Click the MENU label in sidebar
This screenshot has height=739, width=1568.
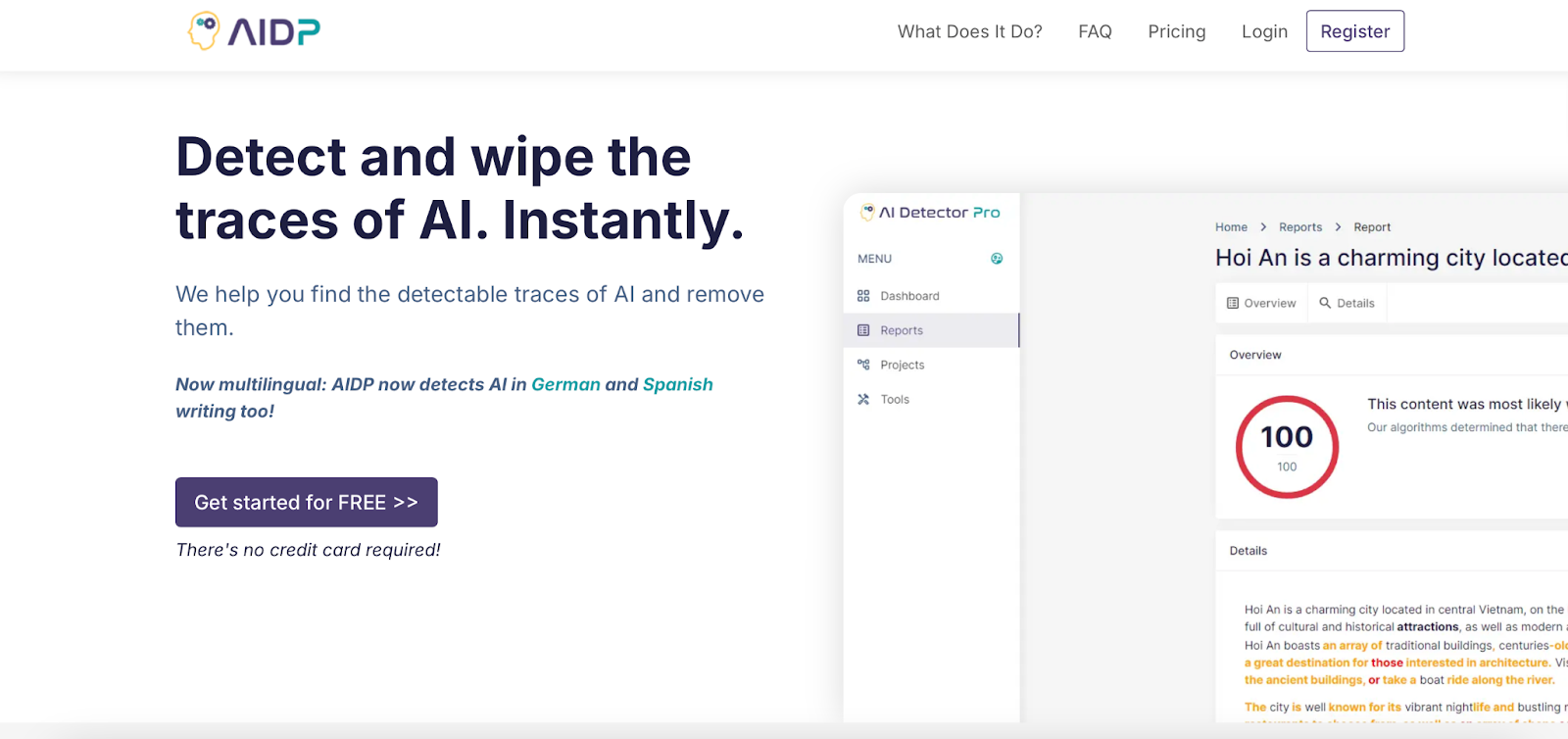click(874, 259)
